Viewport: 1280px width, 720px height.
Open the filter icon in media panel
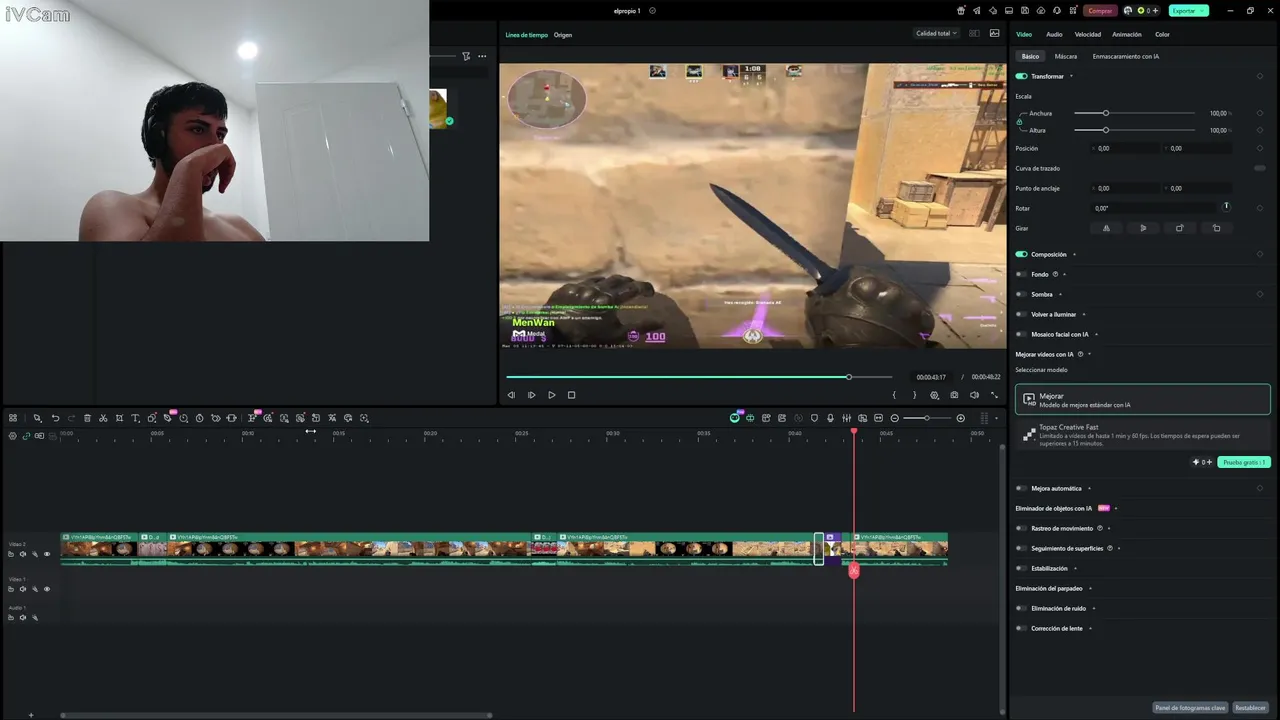[466, 56]
